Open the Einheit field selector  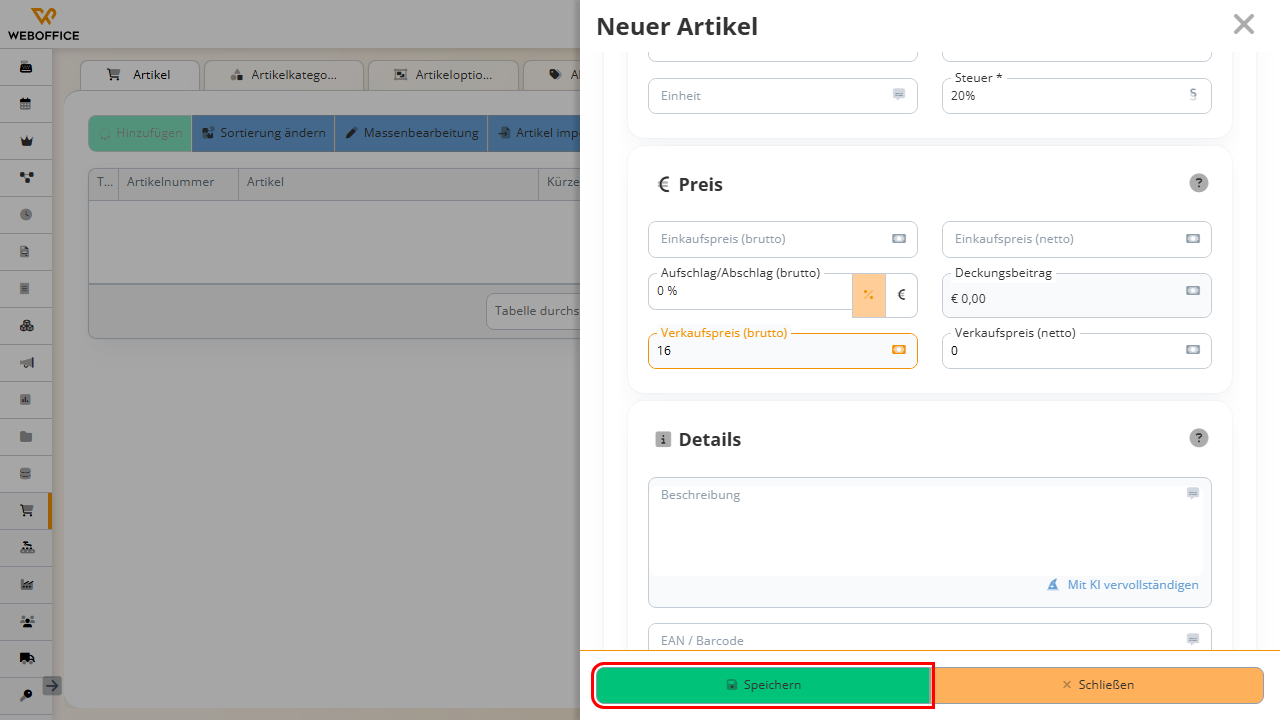pos(783,96)
